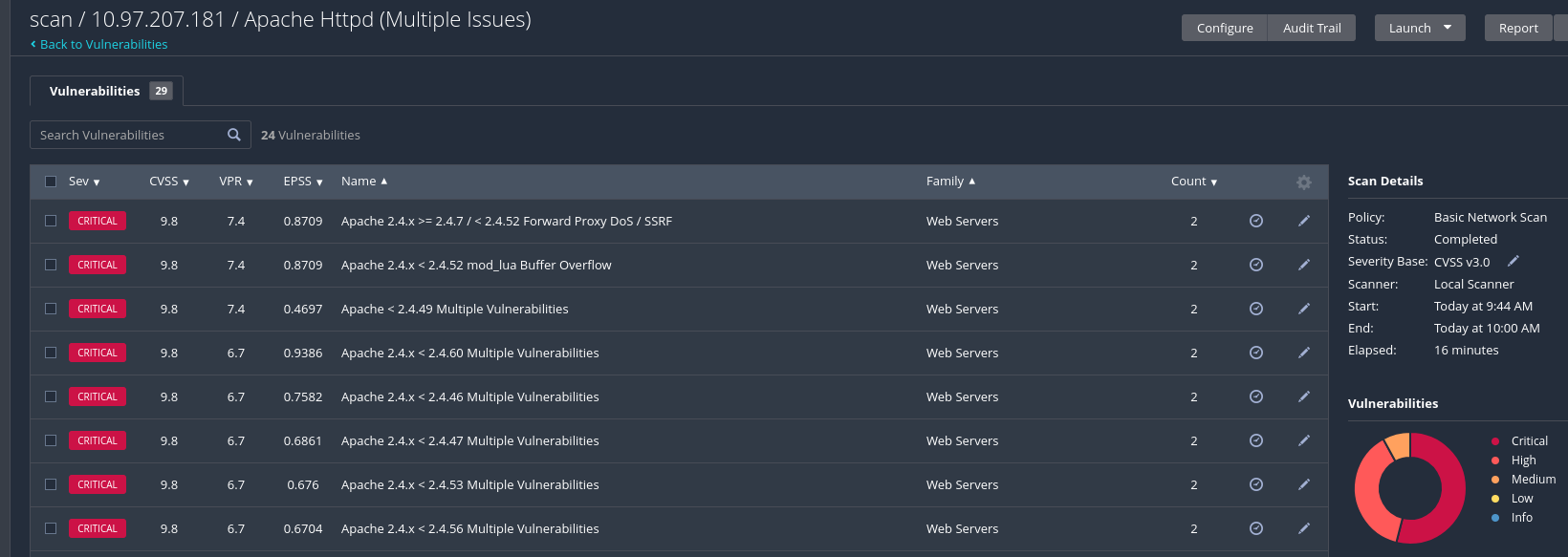
Task: Open Apache < 2.4.49 Multiple Vulnerabilities
Action: 454,309
